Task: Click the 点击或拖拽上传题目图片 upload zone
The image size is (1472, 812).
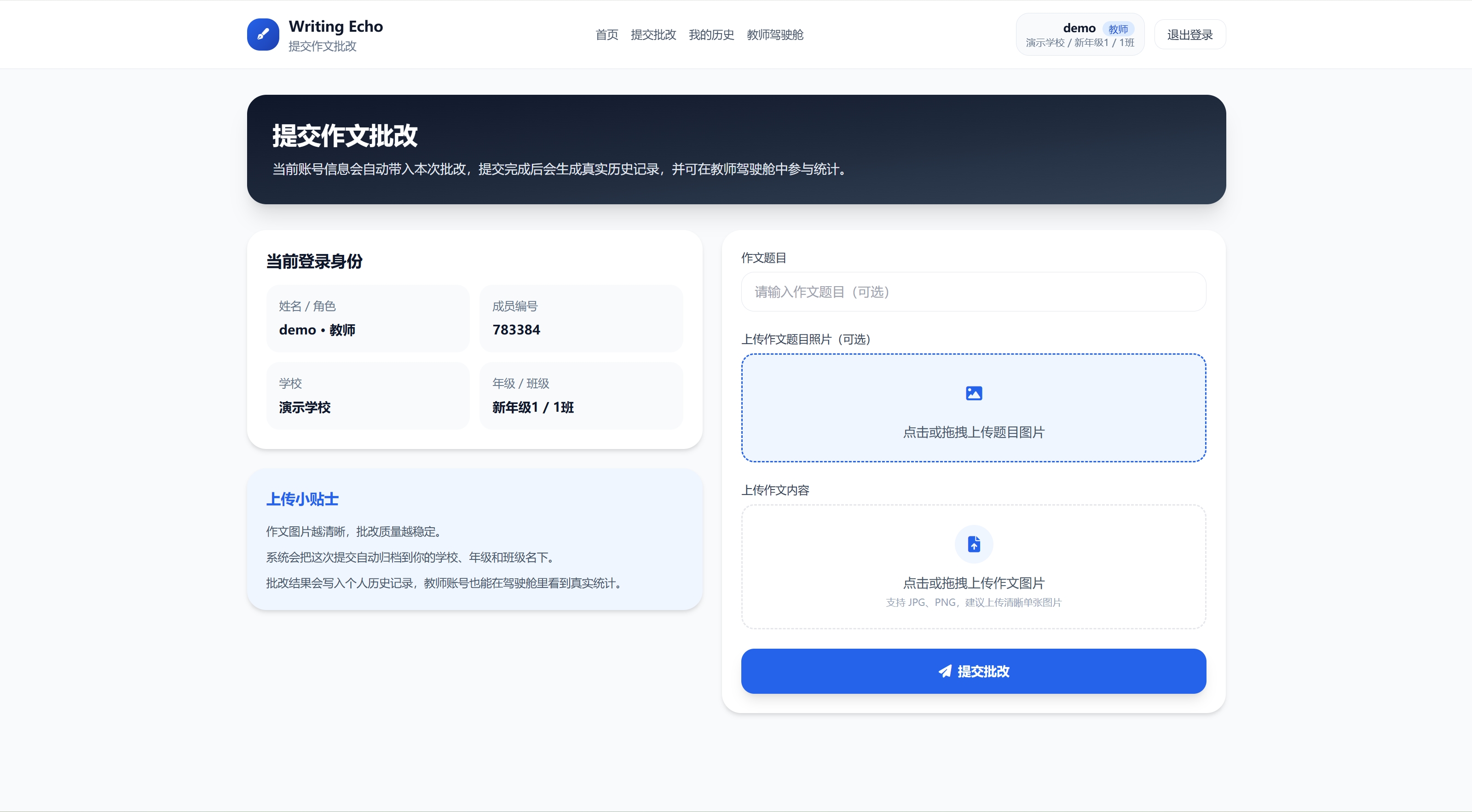Action: [973, 408]
